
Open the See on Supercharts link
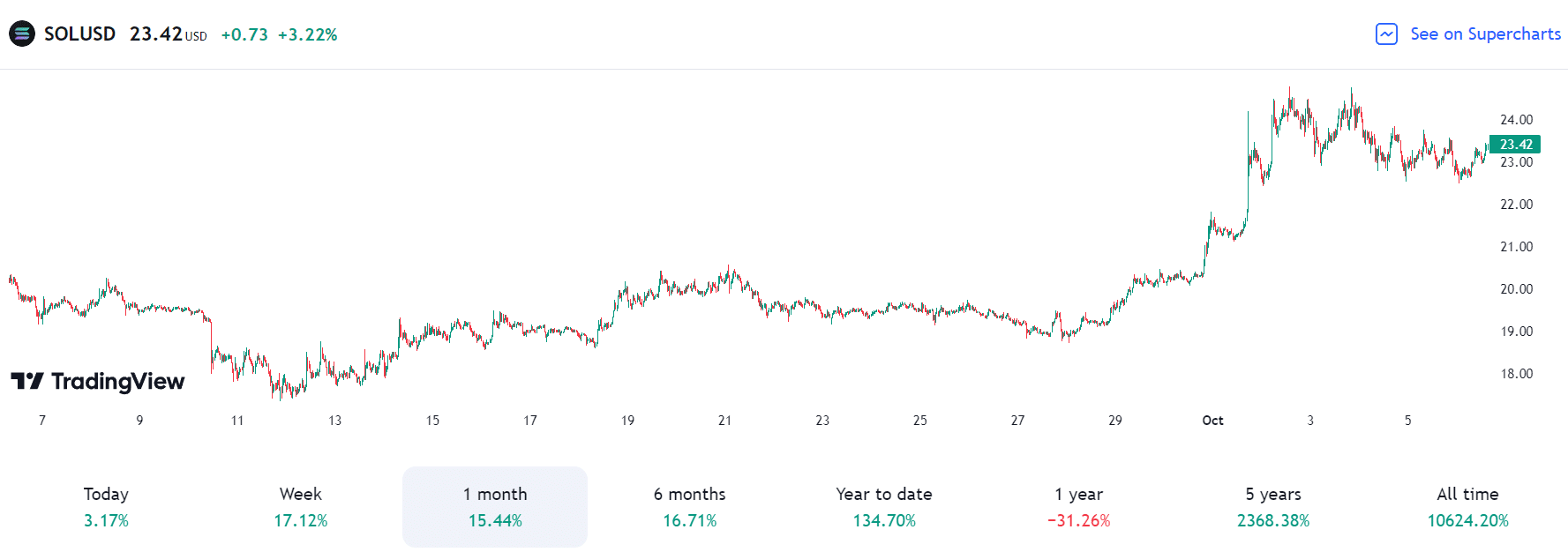click(x=1485, y=34)
